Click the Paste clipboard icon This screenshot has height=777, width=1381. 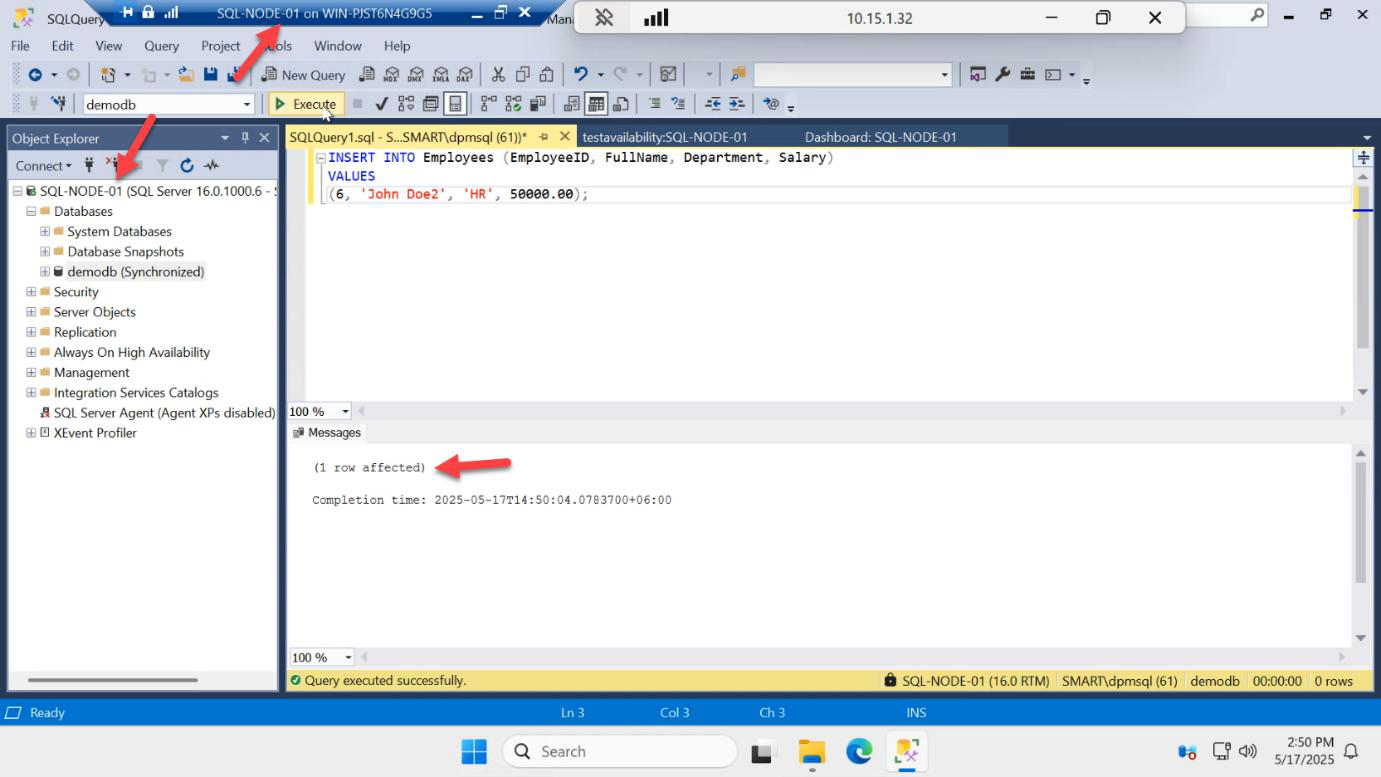coord(546,75)
